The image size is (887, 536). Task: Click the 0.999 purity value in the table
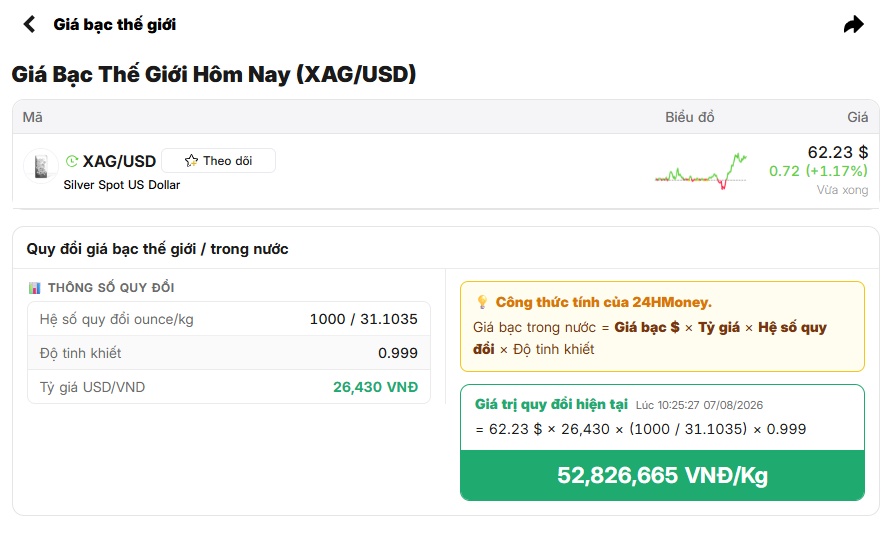[398, 353]
